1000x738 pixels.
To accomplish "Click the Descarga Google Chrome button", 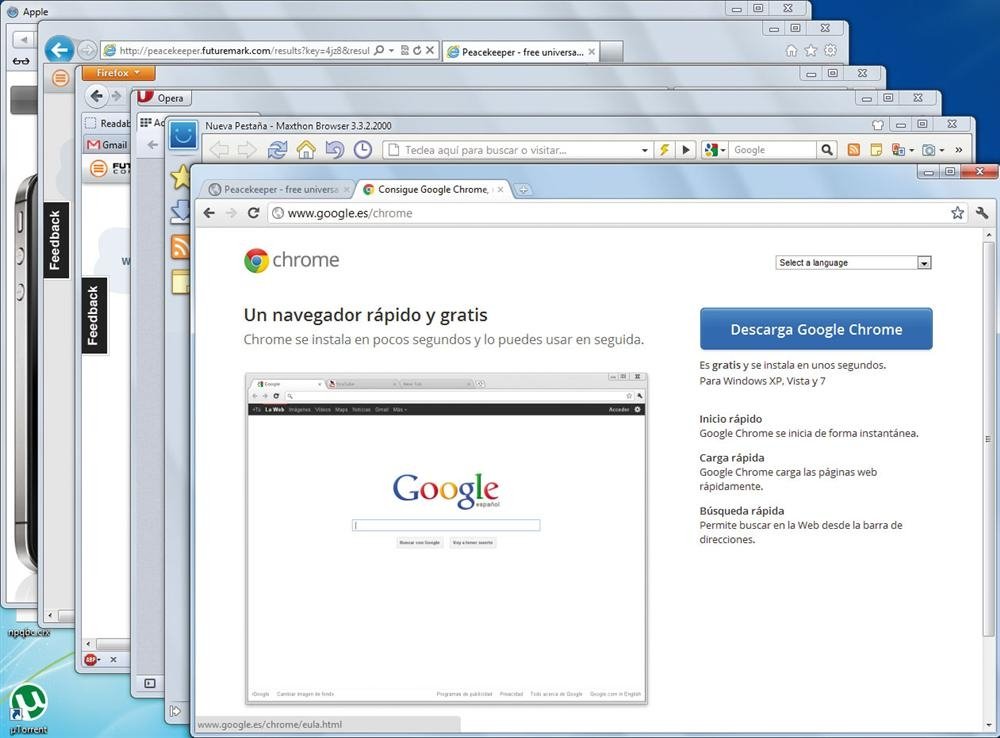I will 816,329.
